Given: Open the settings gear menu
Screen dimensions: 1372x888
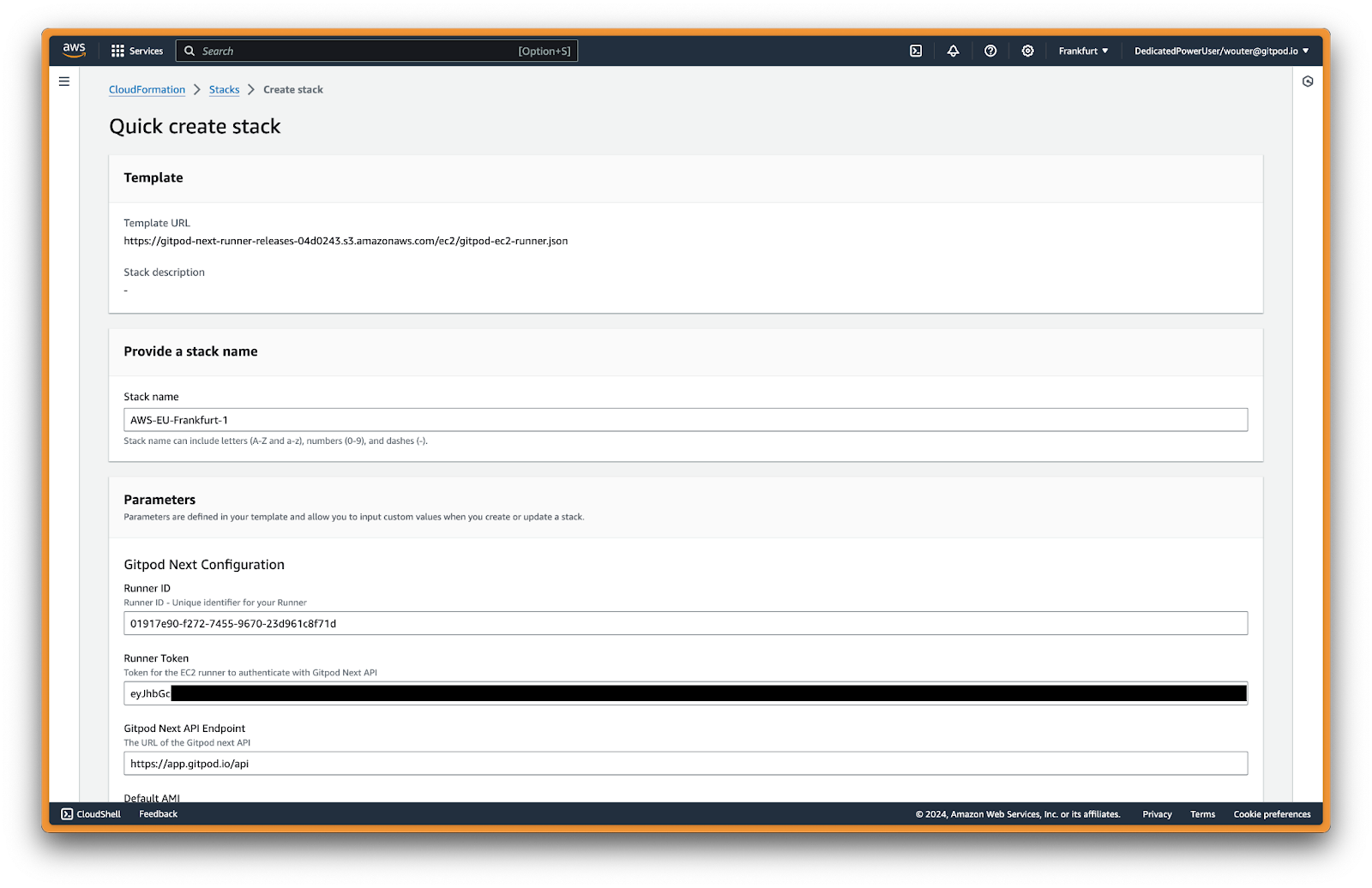Looking at the screenshot, I should coord(1027,51).
